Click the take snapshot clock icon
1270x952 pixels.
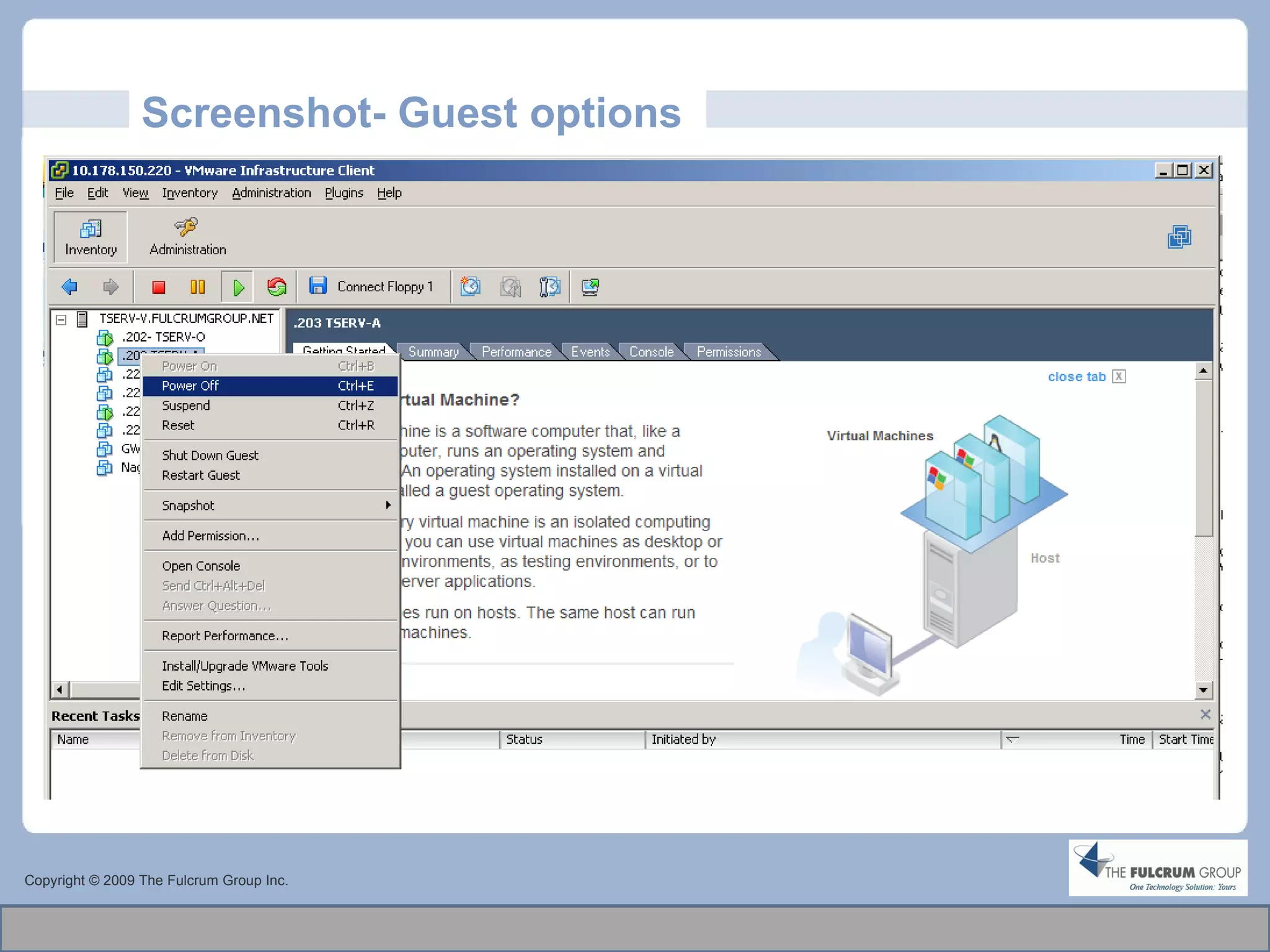click(x=471, y=286)
